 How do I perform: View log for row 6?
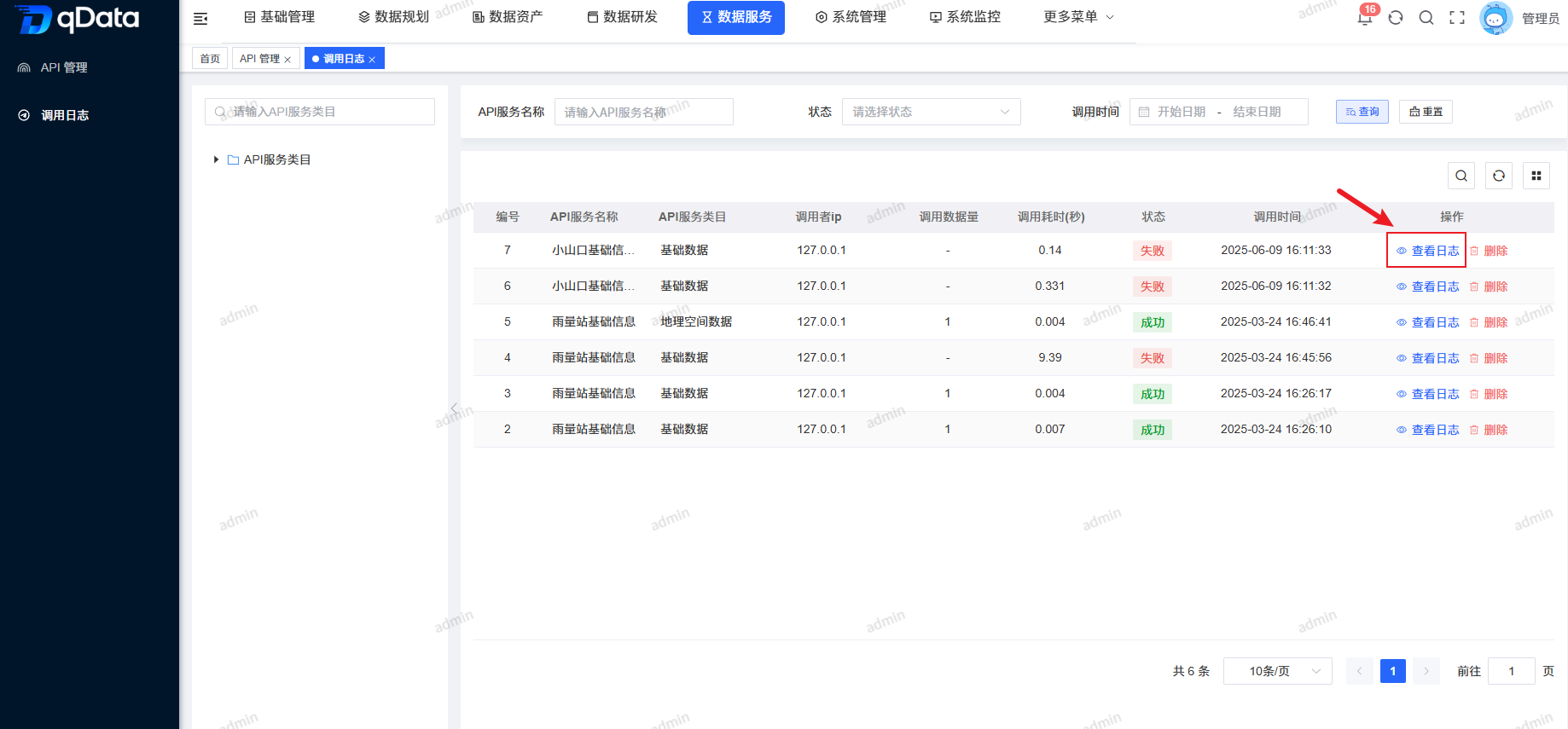click(x=1427, y=286)
